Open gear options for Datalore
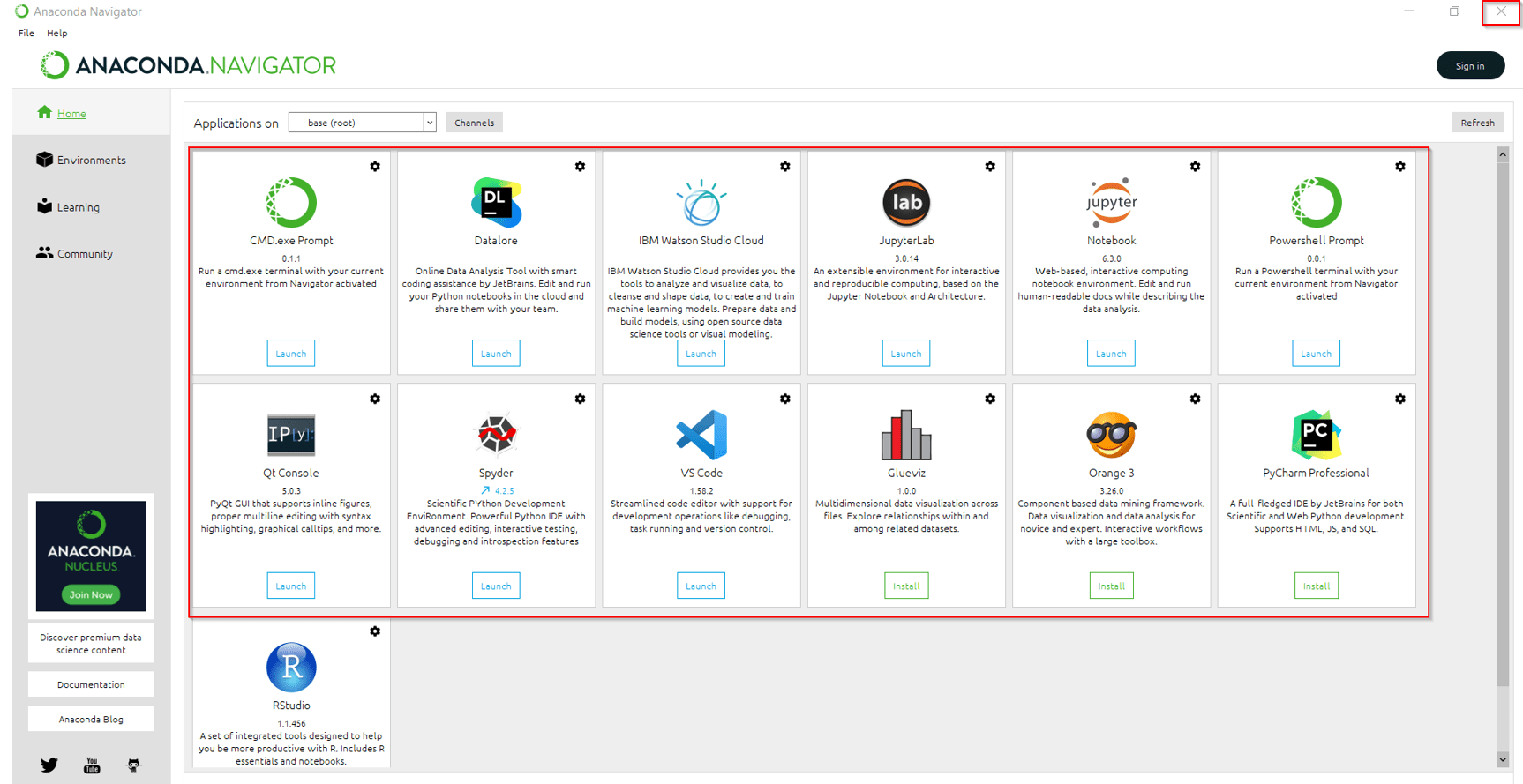 pyautogui.click(x=580, y=167)
